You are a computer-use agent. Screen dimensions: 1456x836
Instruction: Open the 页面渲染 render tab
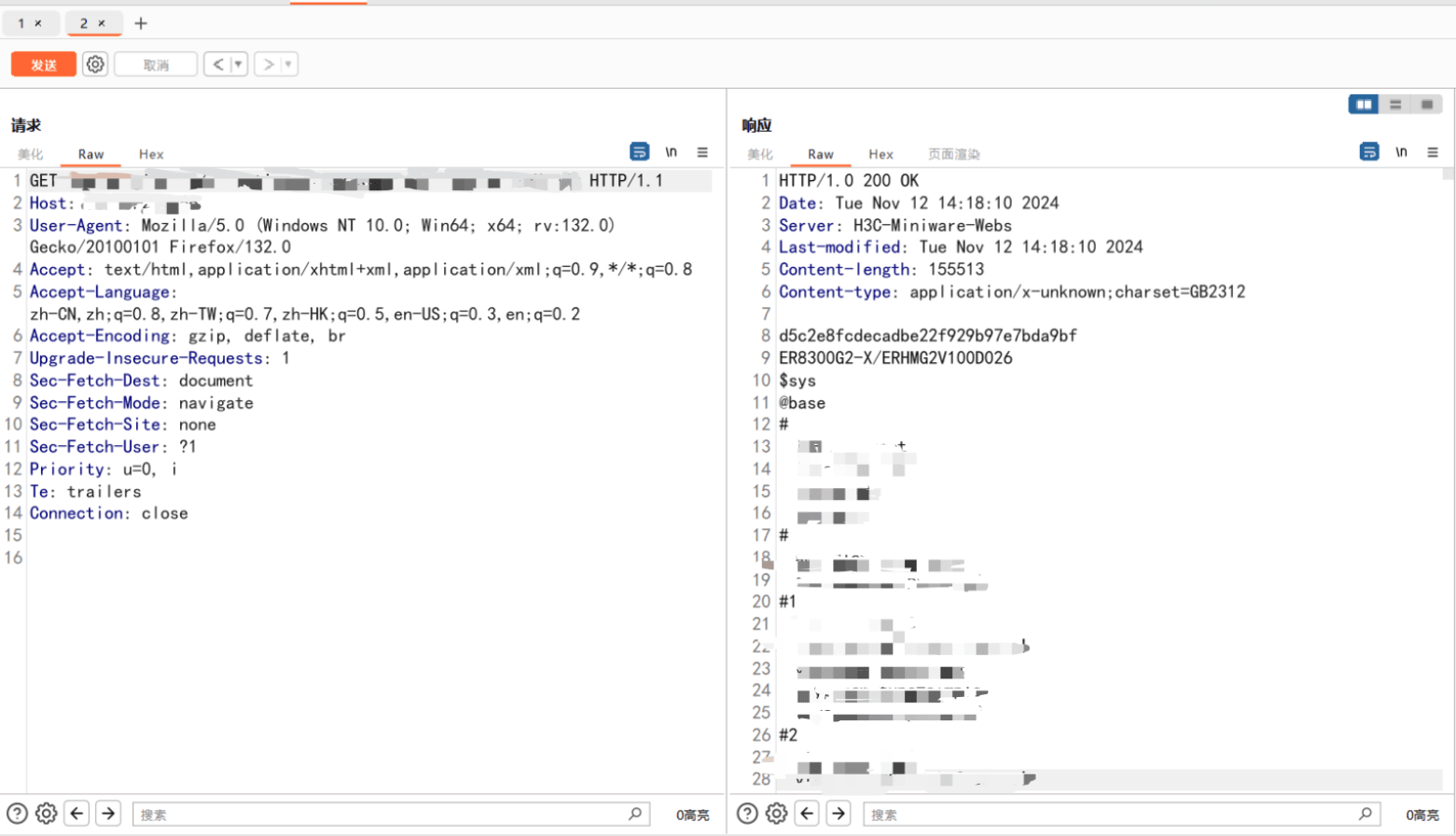953,154
